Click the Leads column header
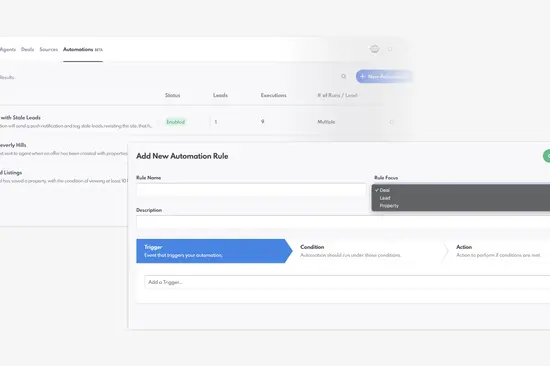 coord(220,95)
